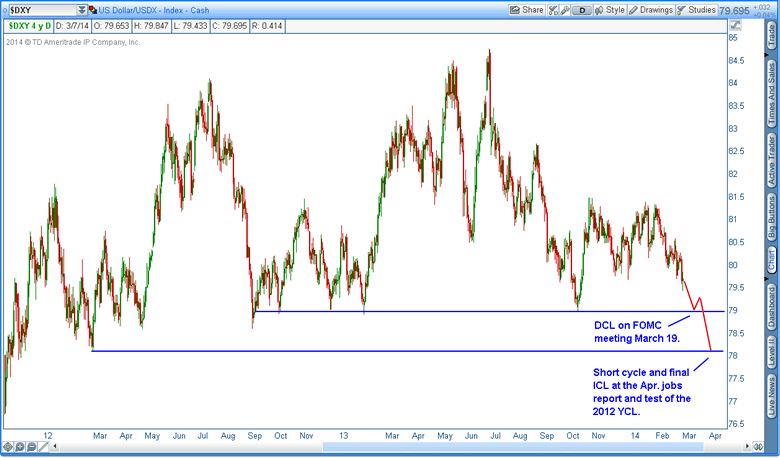The width and height of the screenshot is (780, 458).
Task: Open the Times And Sales sidebar tab
Action: click(x=771, y=94)
